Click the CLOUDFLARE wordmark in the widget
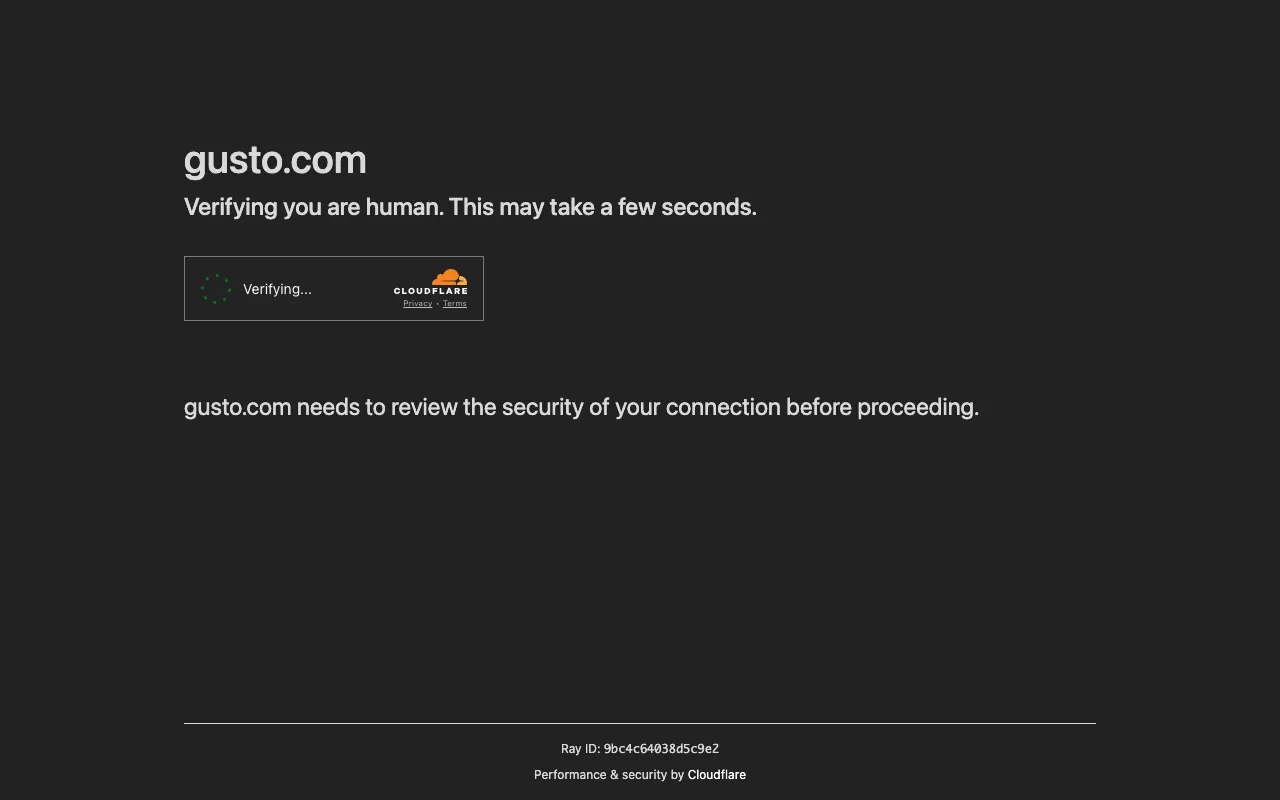 [x=431, y=291]
